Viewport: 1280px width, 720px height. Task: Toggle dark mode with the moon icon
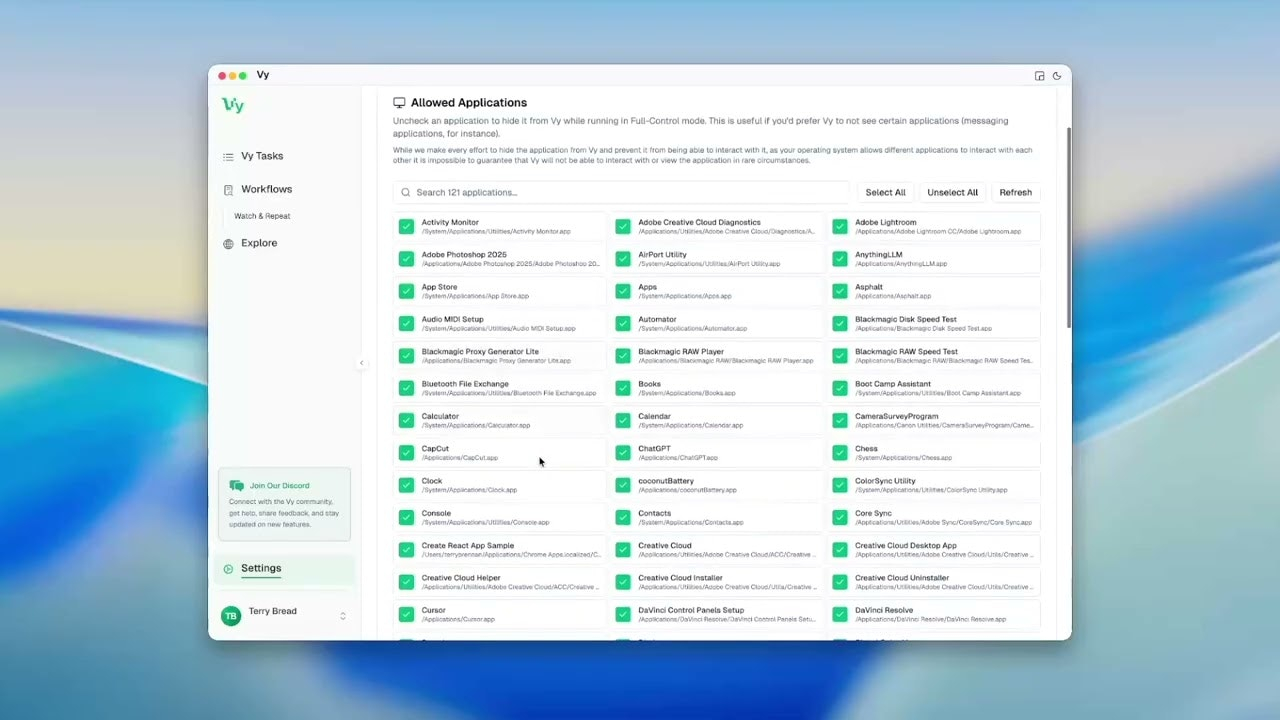point(1057,76)
